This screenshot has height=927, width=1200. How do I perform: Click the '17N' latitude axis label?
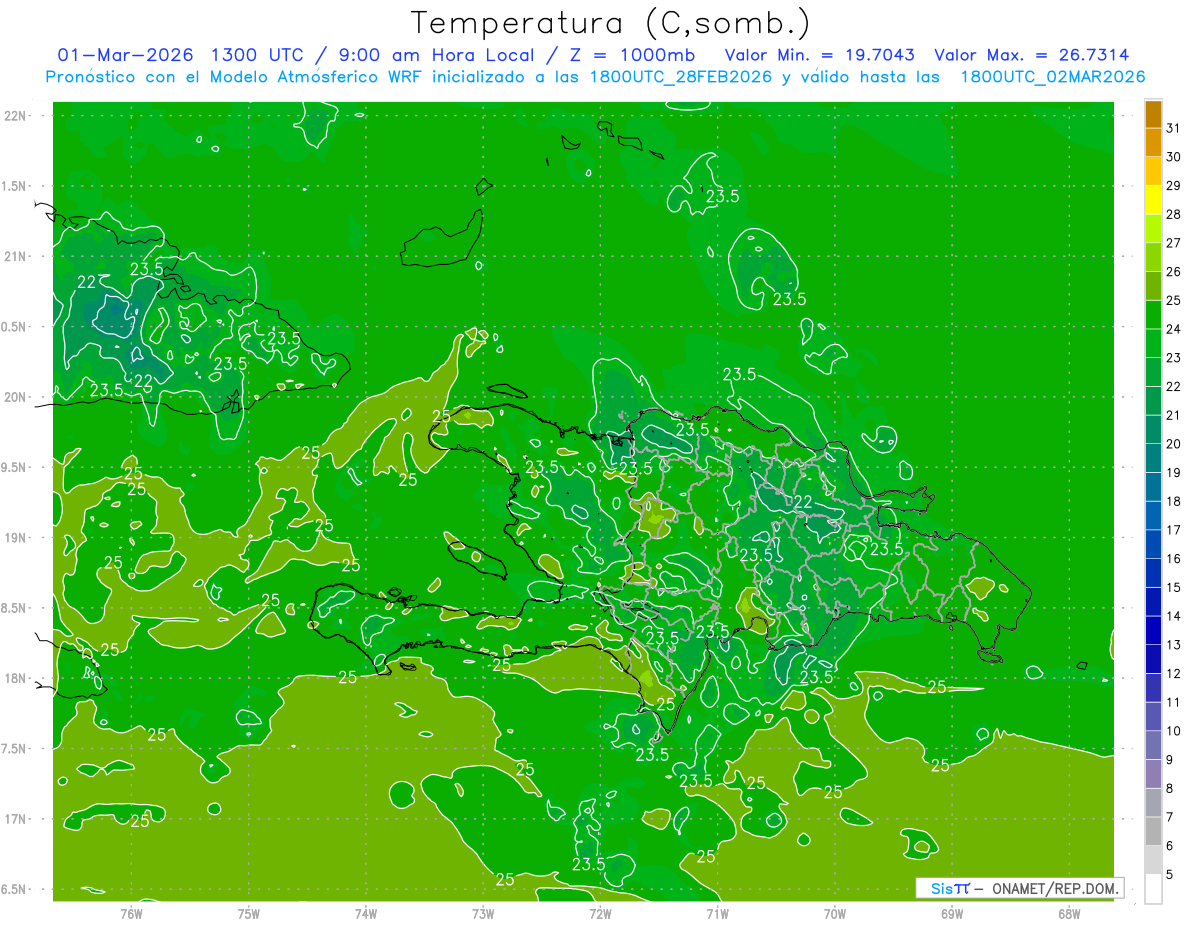16,819
